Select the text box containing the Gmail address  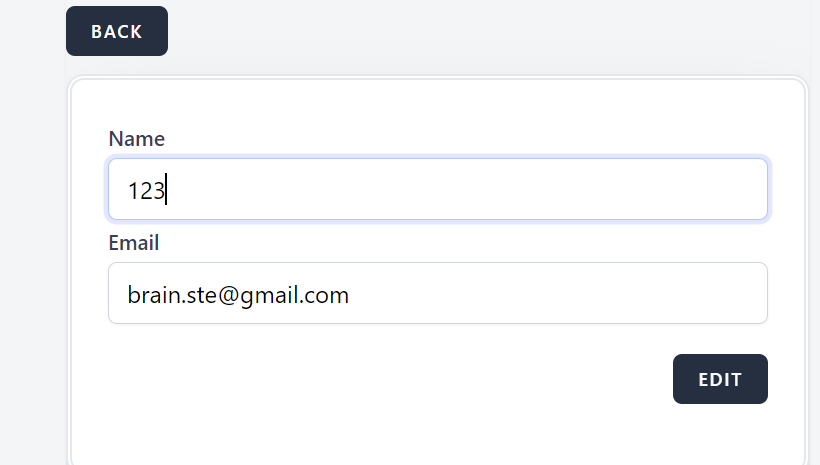[x=437, y=293]
